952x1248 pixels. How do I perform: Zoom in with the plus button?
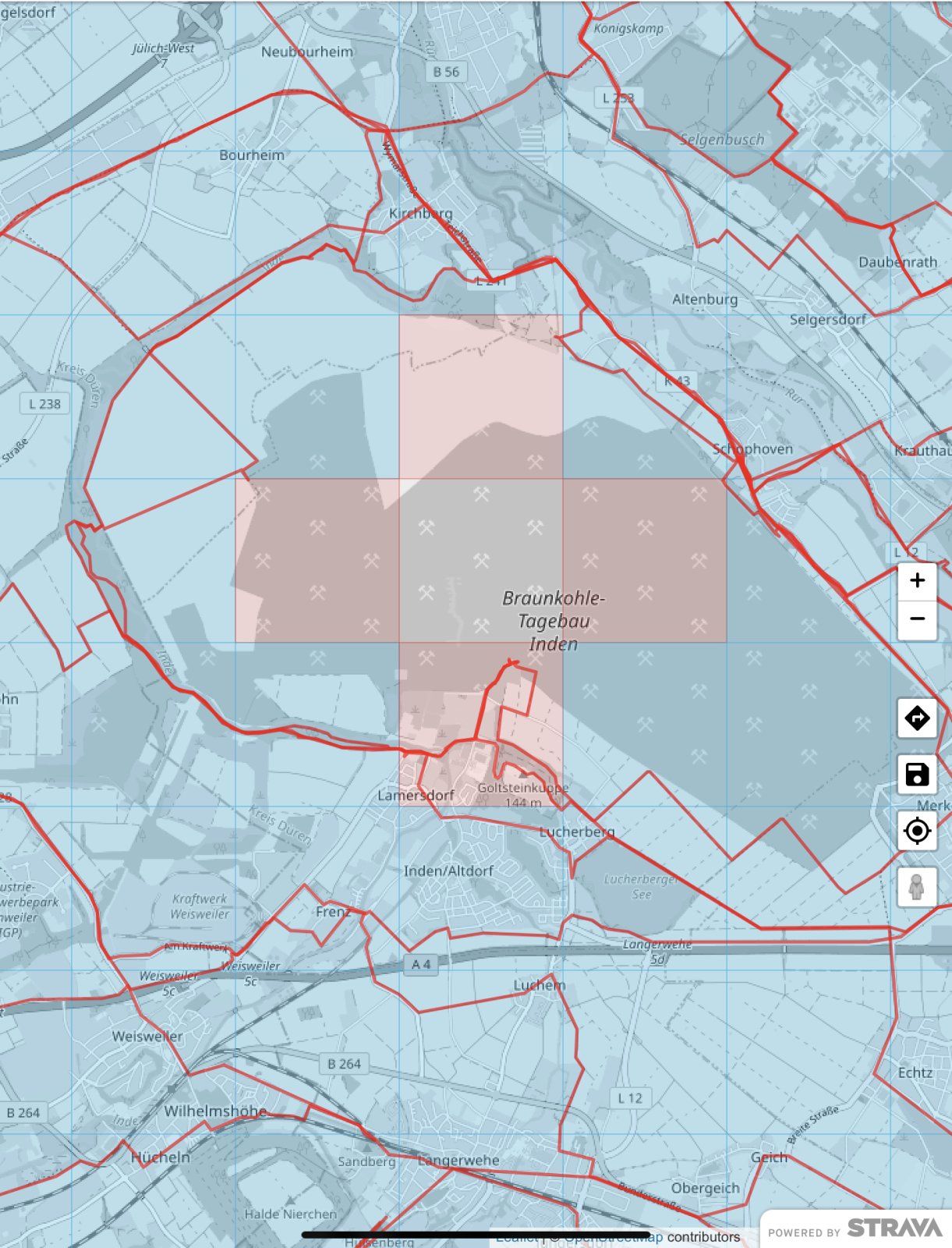pos(917,581)
